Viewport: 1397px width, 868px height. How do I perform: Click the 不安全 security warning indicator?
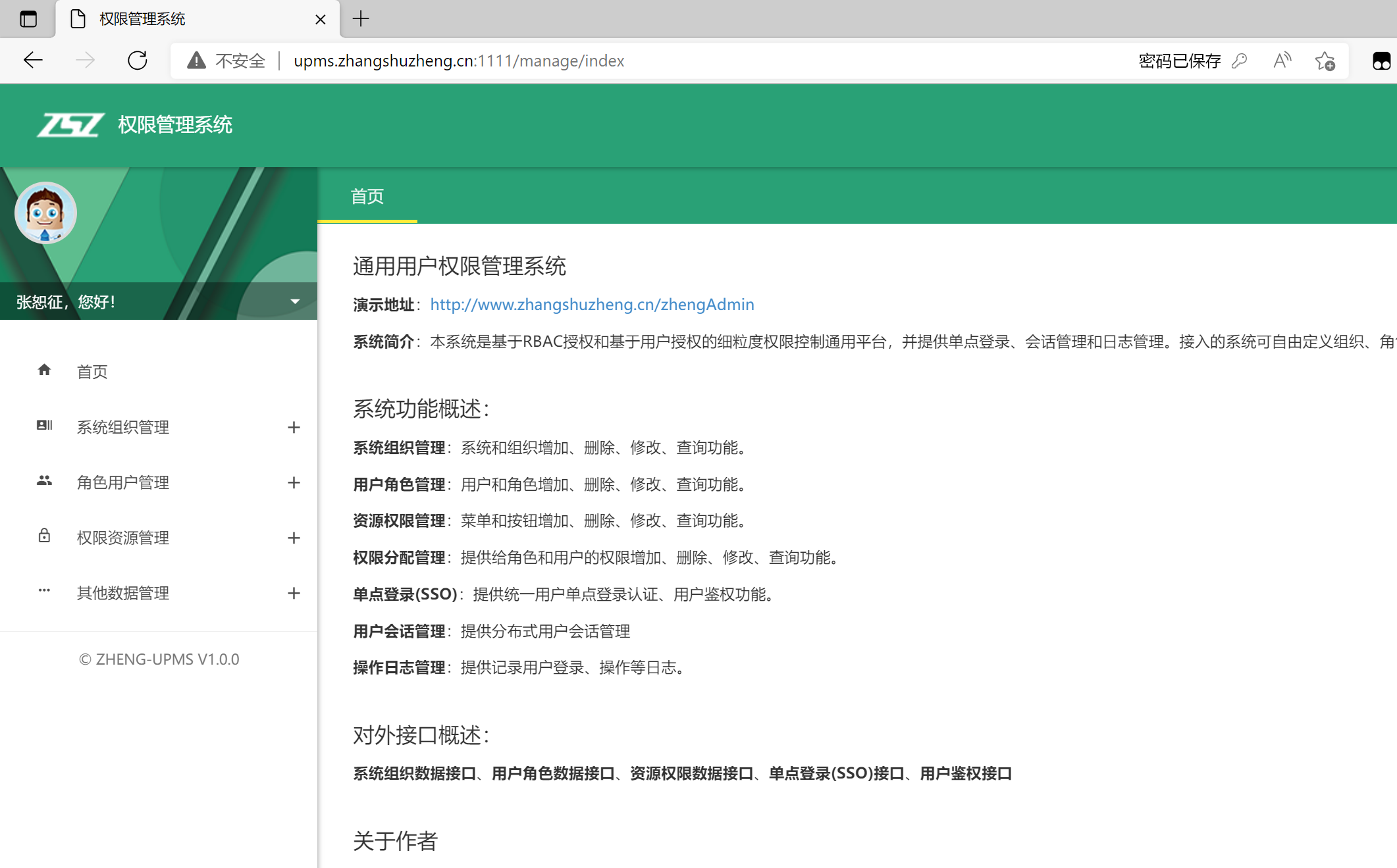224,61
